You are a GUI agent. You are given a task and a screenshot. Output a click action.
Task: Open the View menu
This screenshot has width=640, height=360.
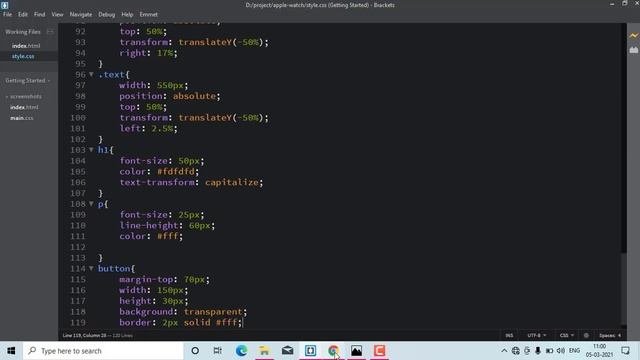(x=57, y=14)
